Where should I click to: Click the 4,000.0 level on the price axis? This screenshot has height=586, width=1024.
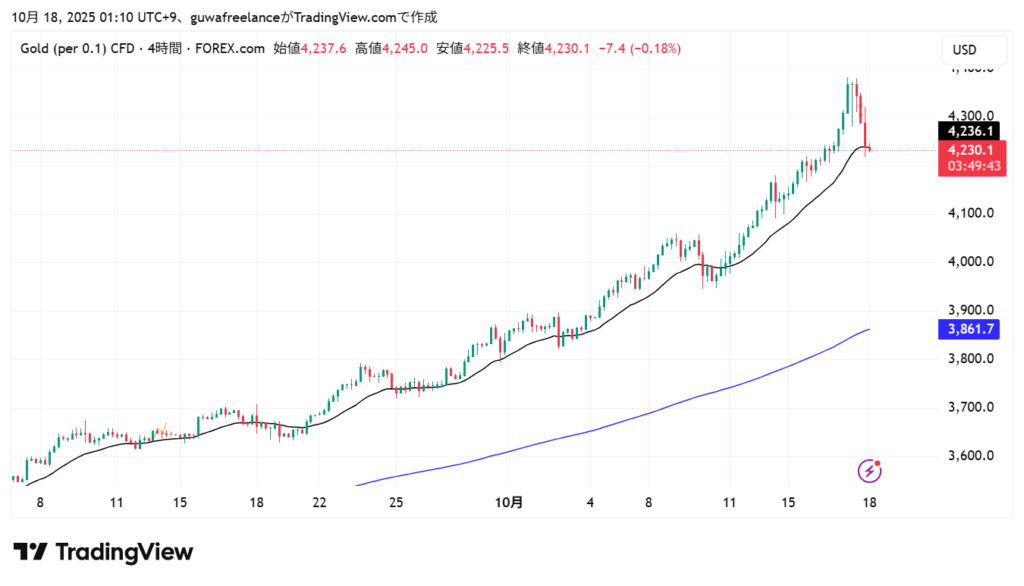[970, 262]
